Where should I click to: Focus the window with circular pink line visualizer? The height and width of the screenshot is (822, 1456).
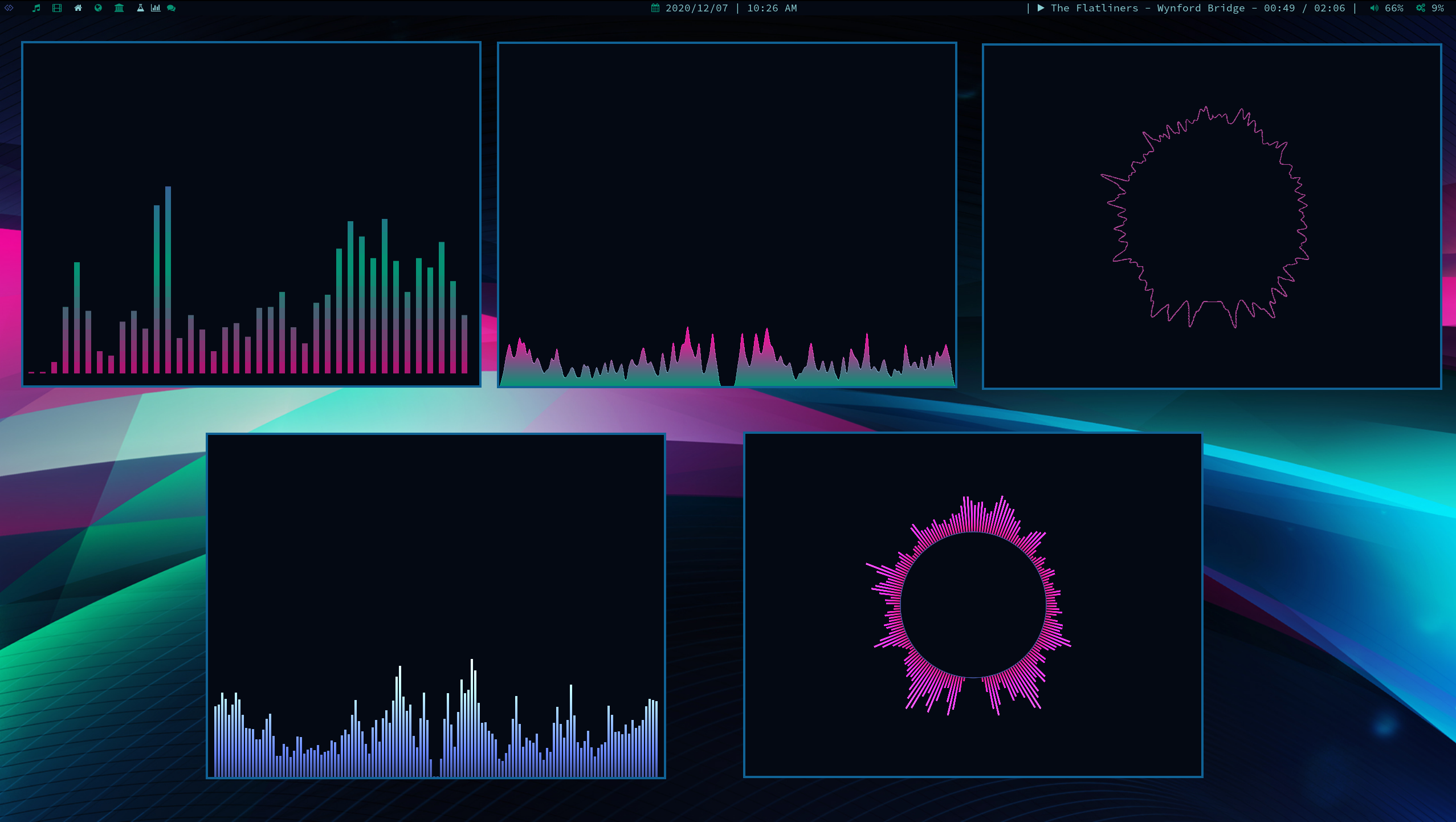1212,217
